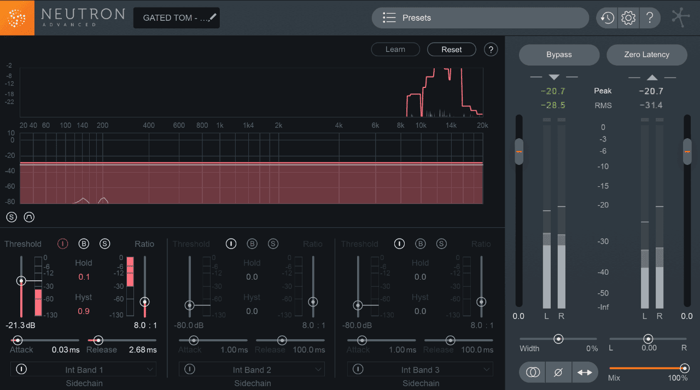Click the swap channels arrows icon
This screenshot has width=700, height=390.
click(x=584, y=372)
